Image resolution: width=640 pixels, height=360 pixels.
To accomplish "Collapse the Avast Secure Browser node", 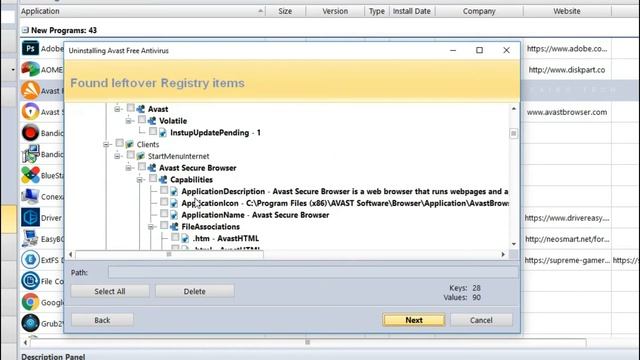I will point(128,168).
